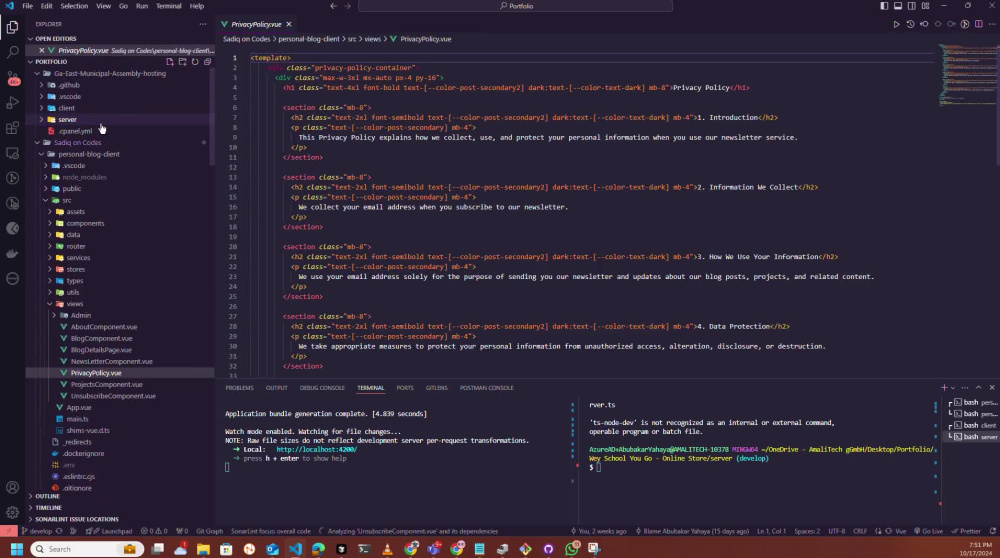
Task: Open the Manage gear in activity bar
Action: click(x=12, y=513)
